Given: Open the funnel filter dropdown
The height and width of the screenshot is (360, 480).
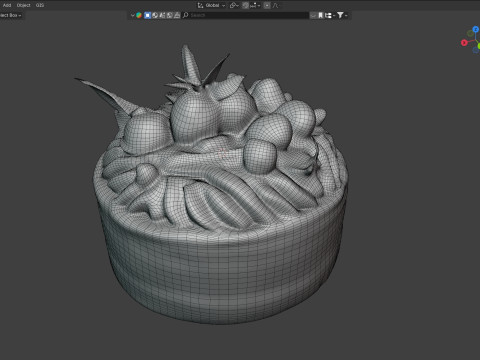Looking at the screenshot, I should pyautogui.click(x=342, y=15).
